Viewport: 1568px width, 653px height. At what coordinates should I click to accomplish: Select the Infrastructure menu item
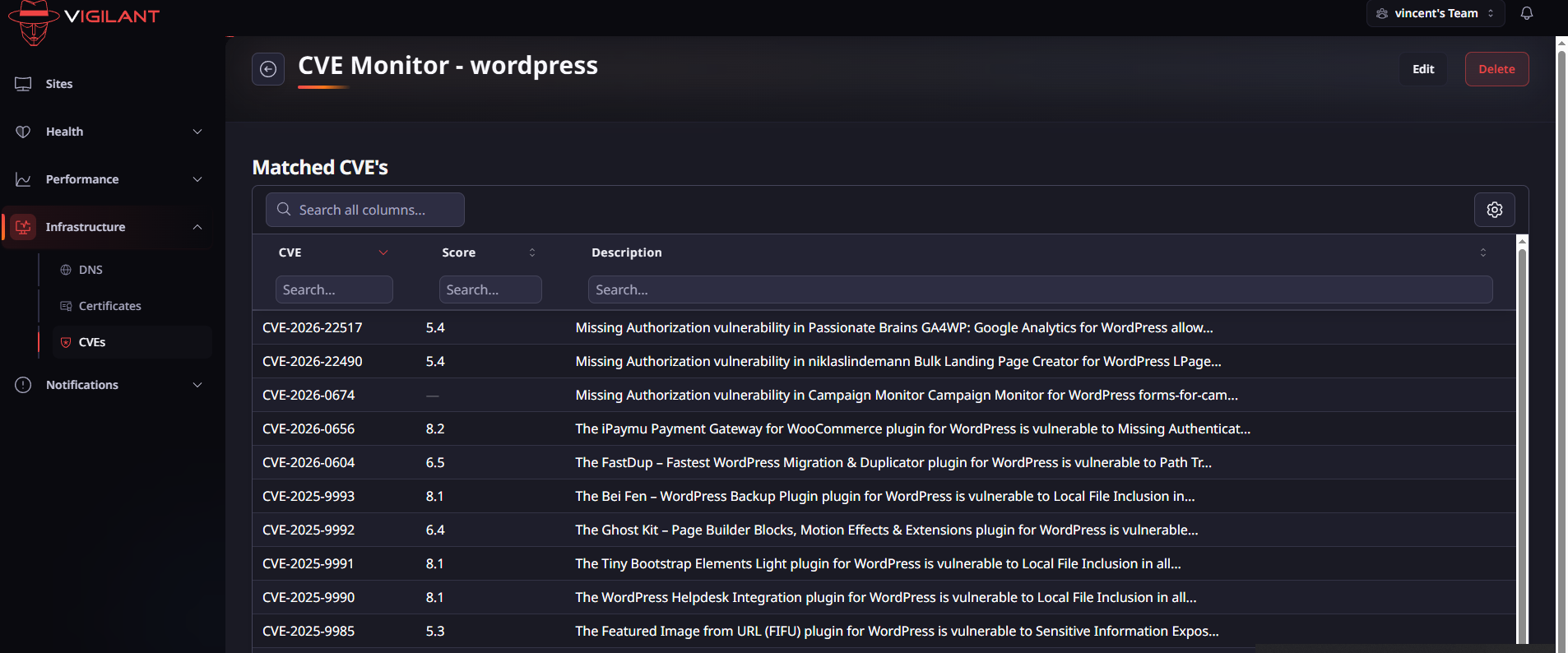pos(107,227)
